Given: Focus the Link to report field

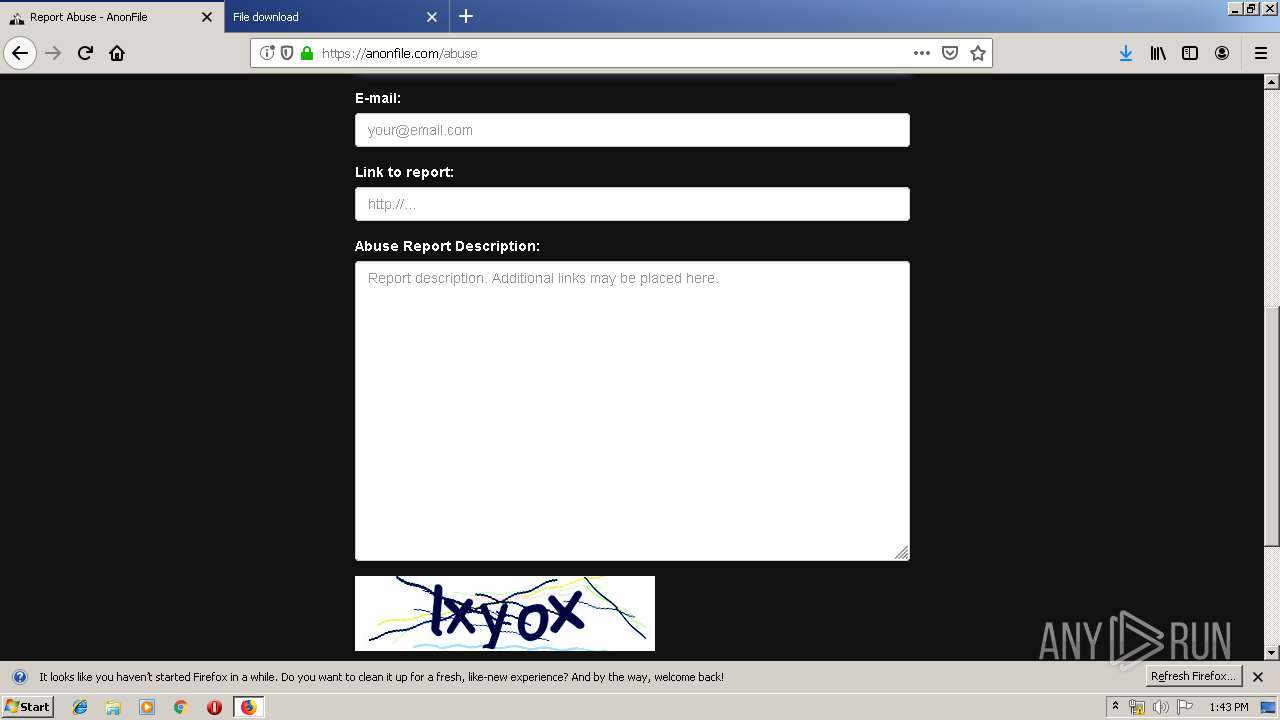Looking at the screenshot, I should pyautogui.click(x=632, y=204).
